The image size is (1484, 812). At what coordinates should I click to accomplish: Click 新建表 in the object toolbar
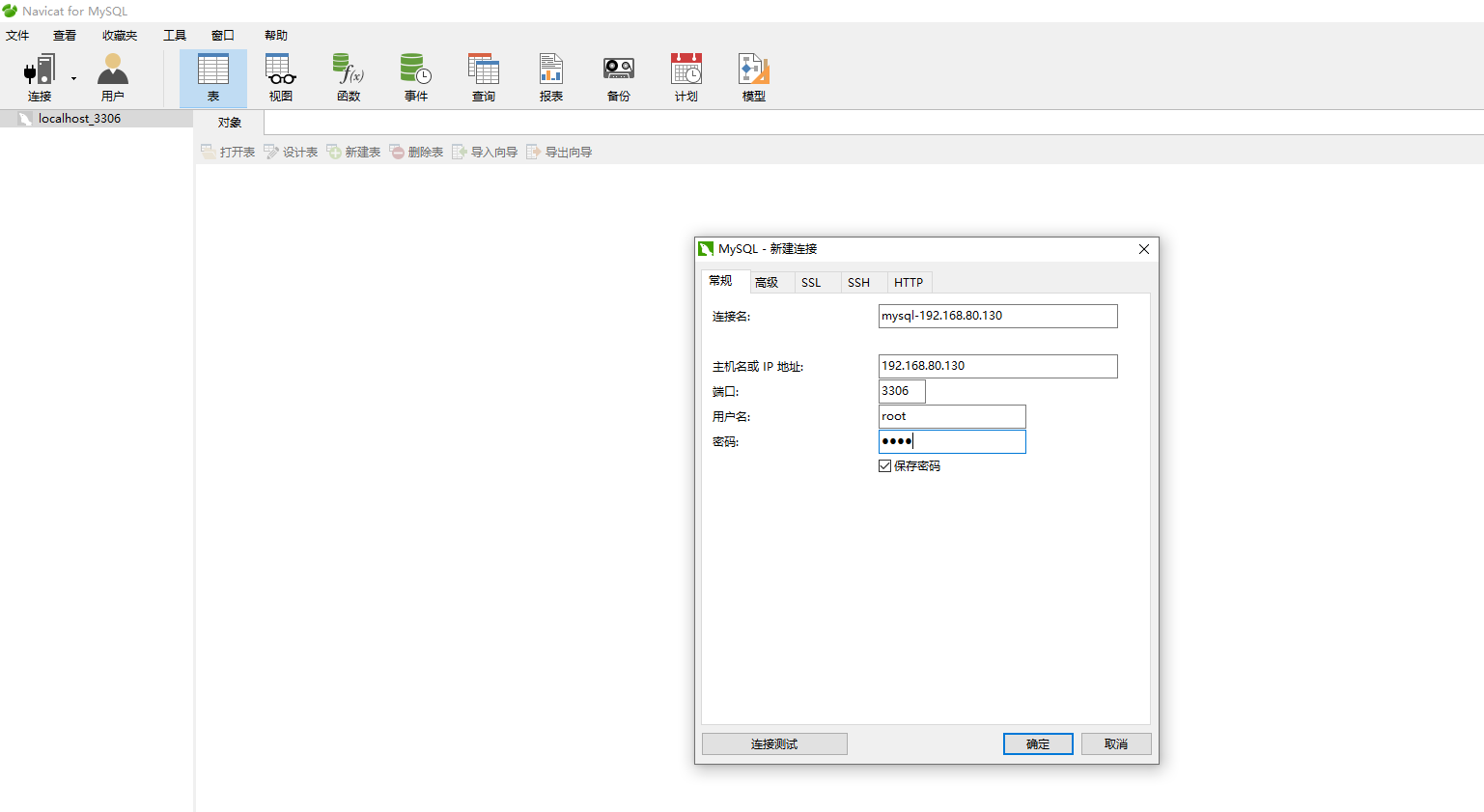pos(353,152)
